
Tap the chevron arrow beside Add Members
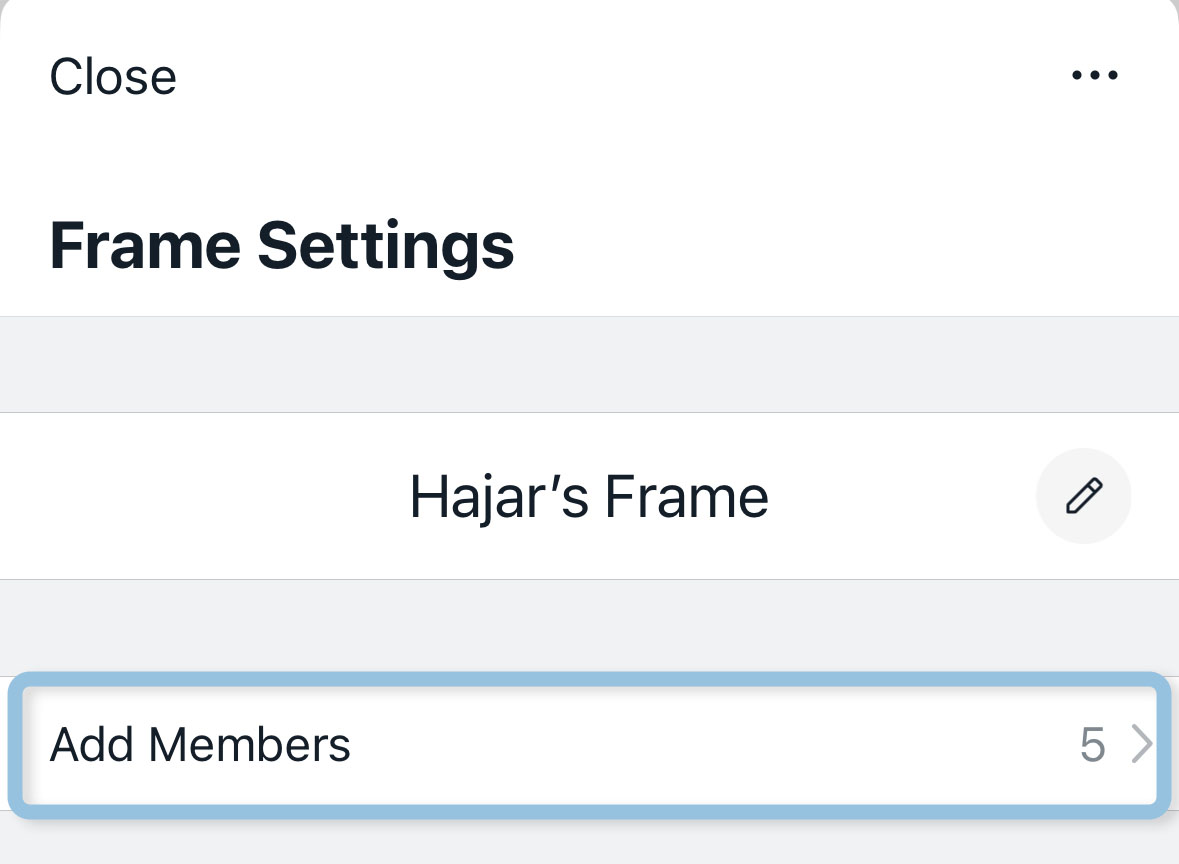click(1142, 745)
